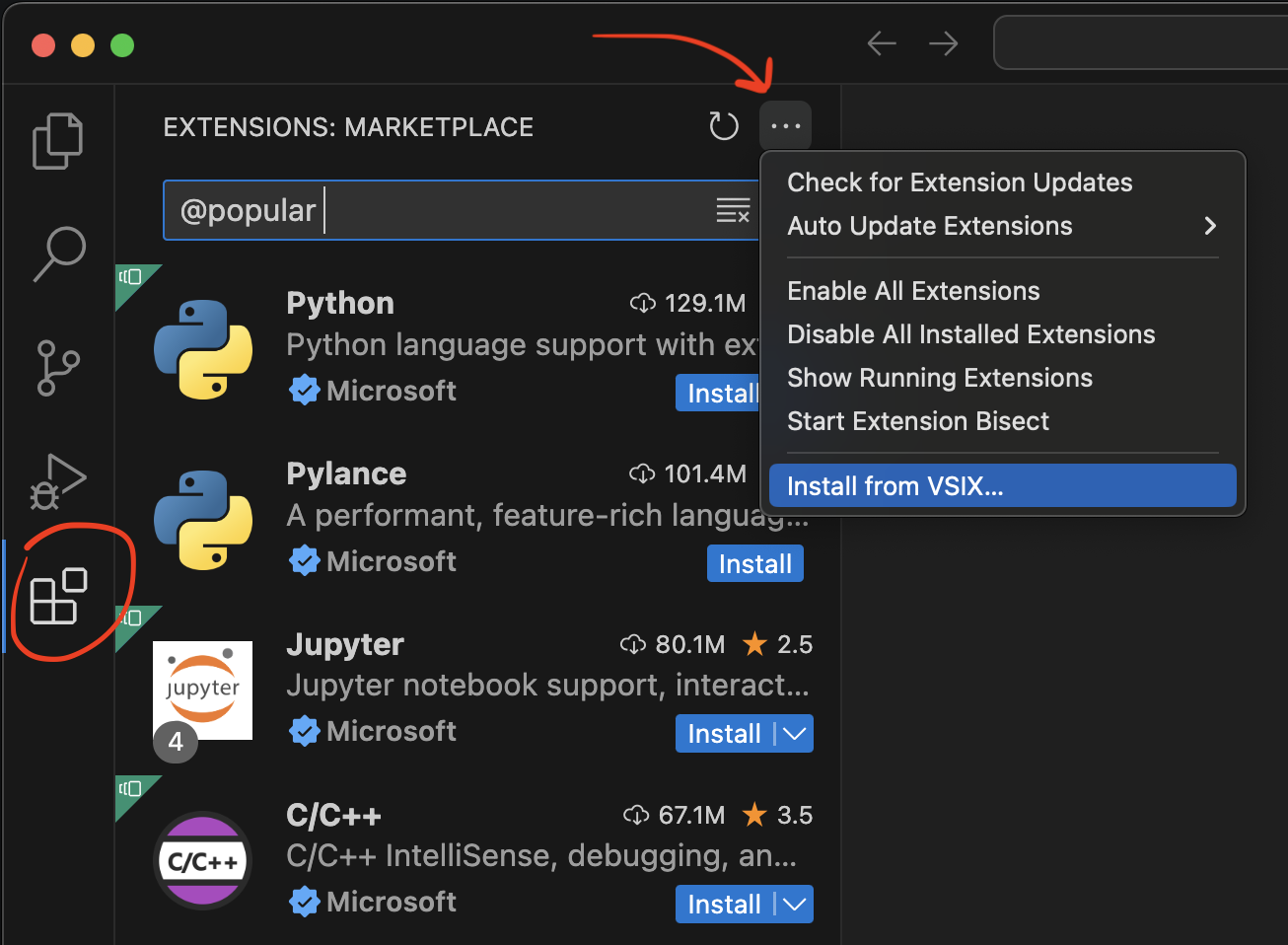Open the Search view icon
The width and height of the screenshot is (1288, 945).
(59, 254)
